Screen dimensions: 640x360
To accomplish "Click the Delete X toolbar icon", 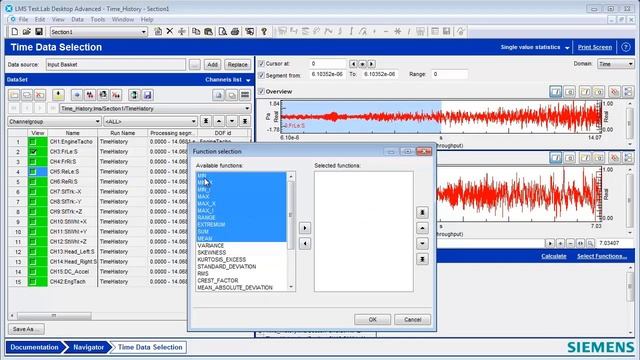I will point(170,31).
